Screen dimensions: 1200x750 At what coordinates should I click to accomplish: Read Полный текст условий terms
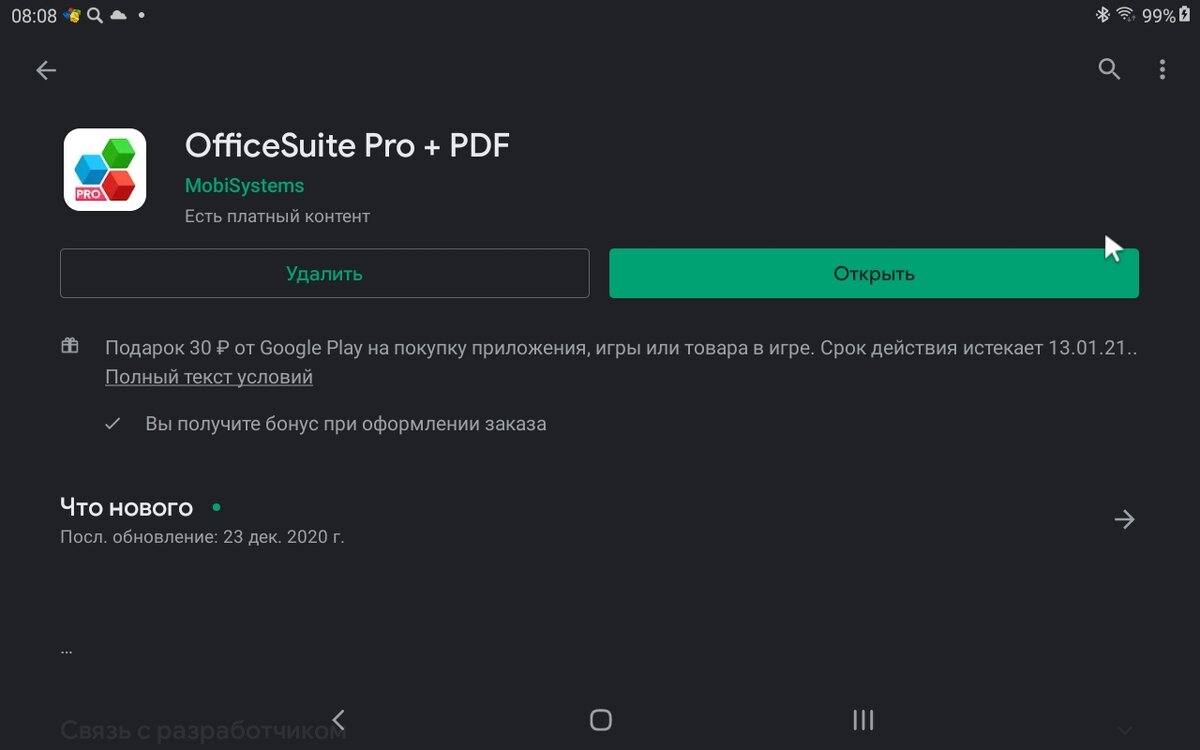(x=208, y=376)
